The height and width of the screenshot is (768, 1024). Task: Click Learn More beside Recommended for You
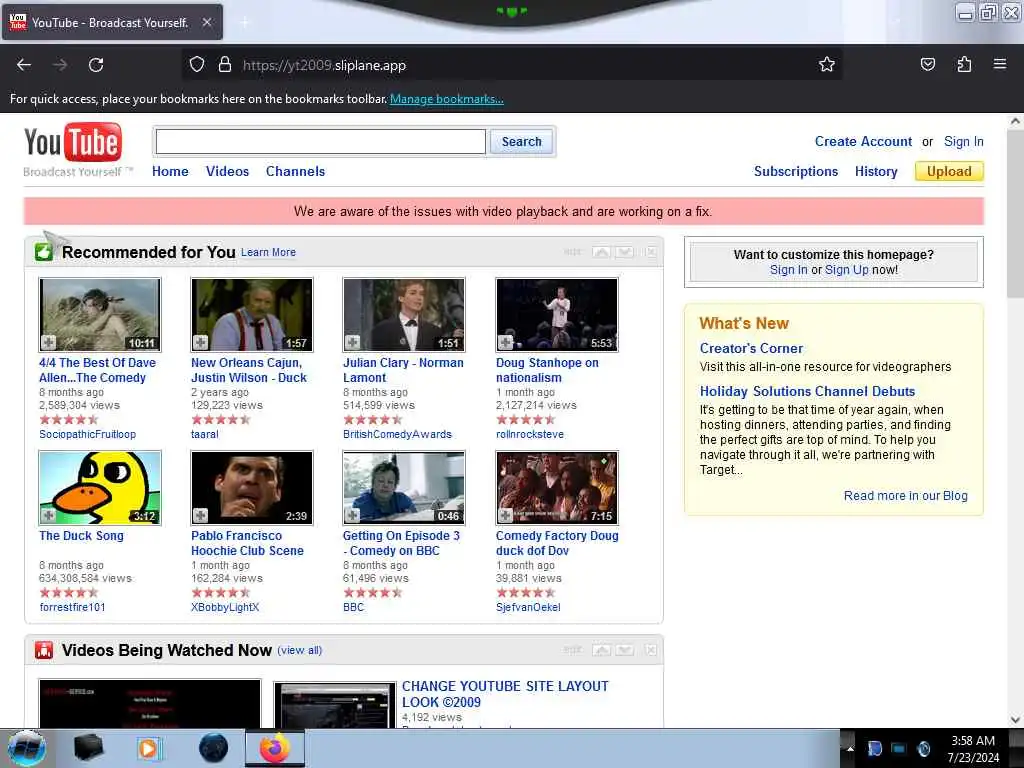tap(268, 252)
